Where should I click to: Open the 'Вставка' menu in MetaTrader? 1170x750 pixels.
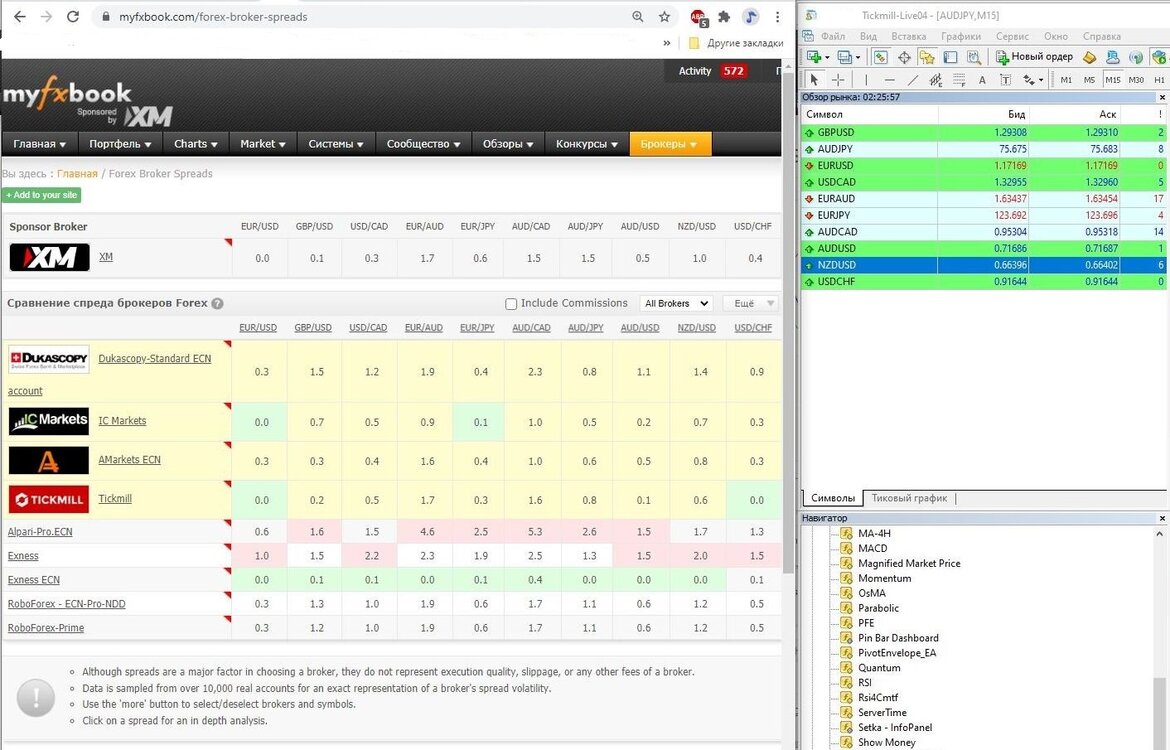[908, 36]
